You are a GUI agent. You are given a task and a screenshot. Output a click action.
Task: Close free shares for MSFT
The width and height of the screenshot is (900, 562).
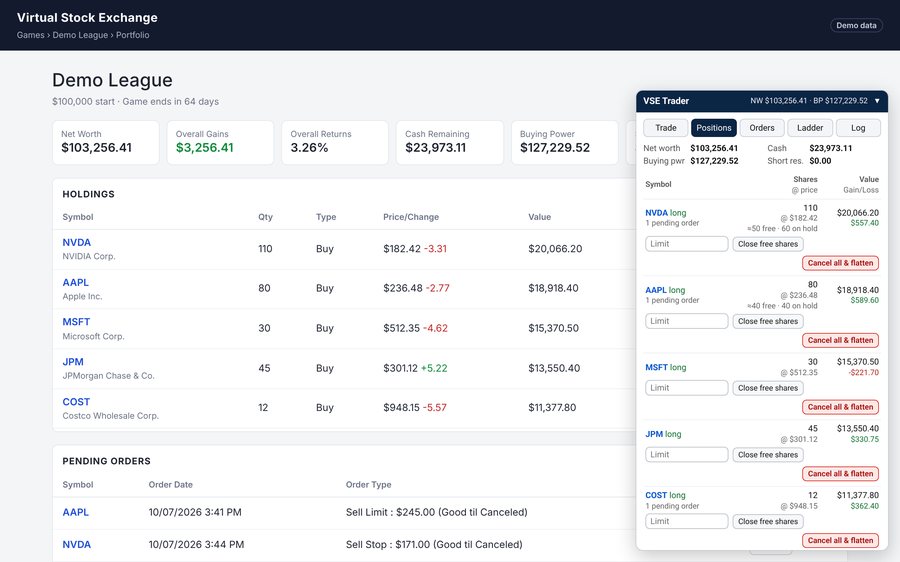coord(768,388)
